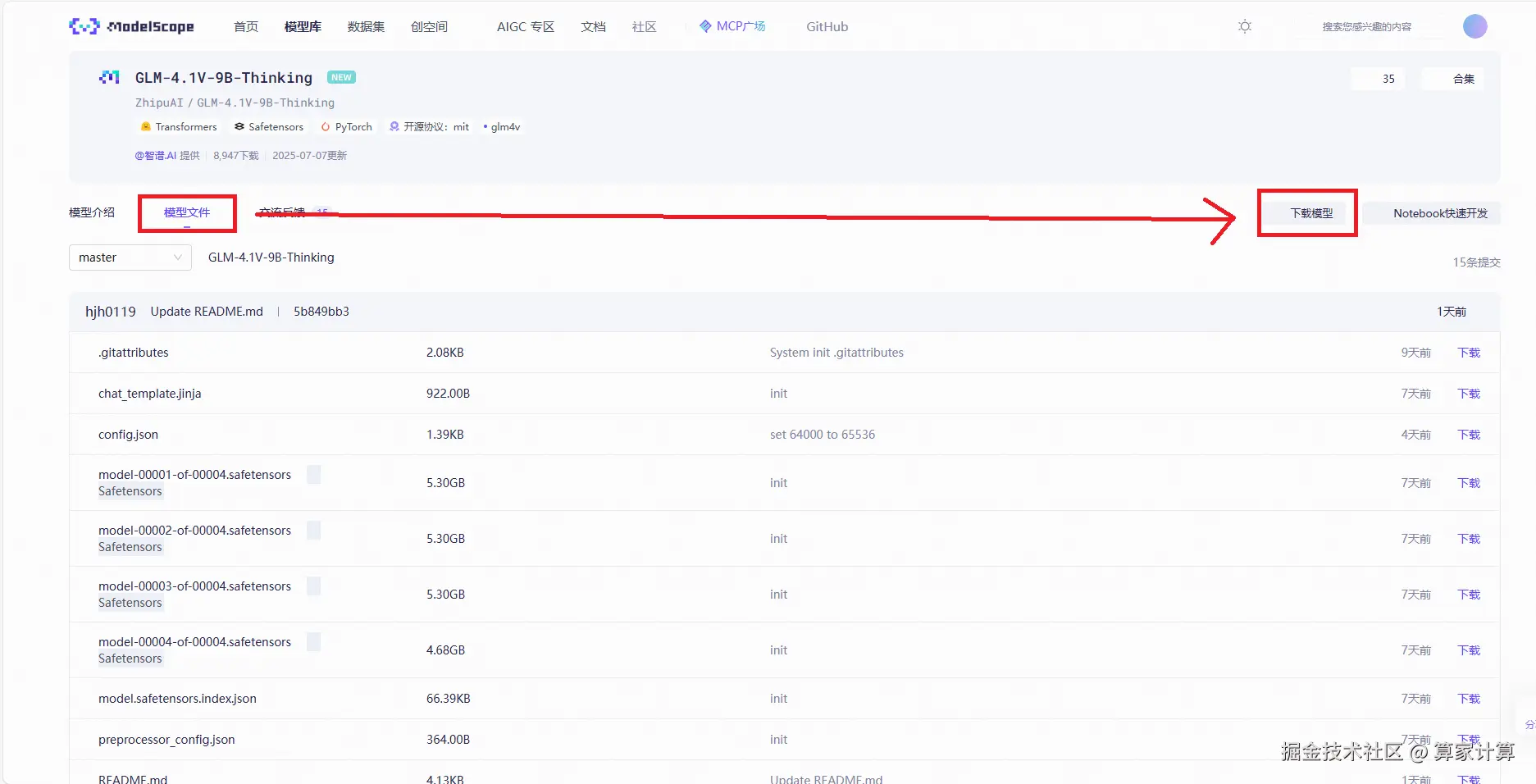The width and height of the screenshot is (1536, 784).
Task: Click the PyTorch flame icon
Action: pyautogui.click(x=326, y=127)
